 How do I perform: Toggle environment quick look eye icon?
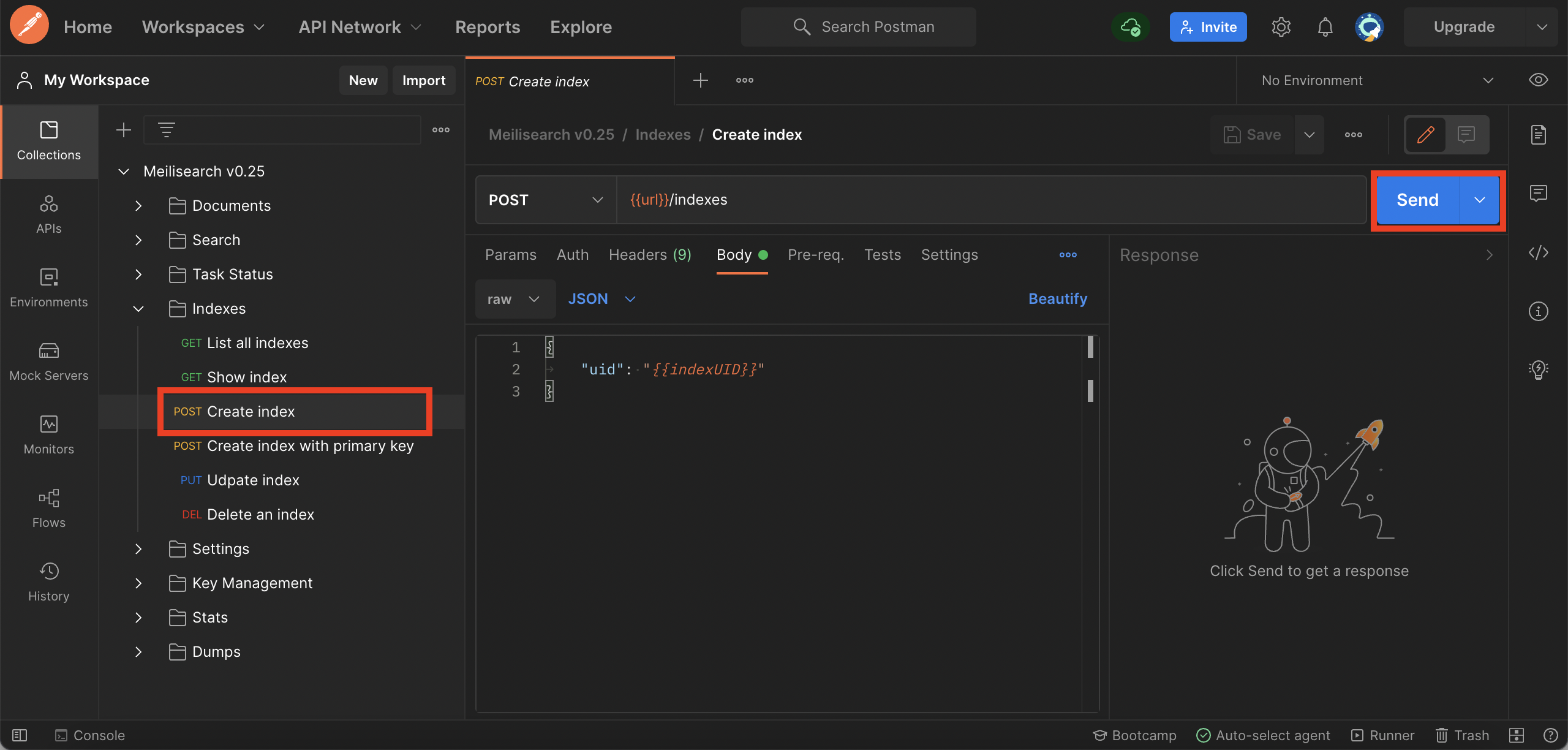[x=1538, y=80]
